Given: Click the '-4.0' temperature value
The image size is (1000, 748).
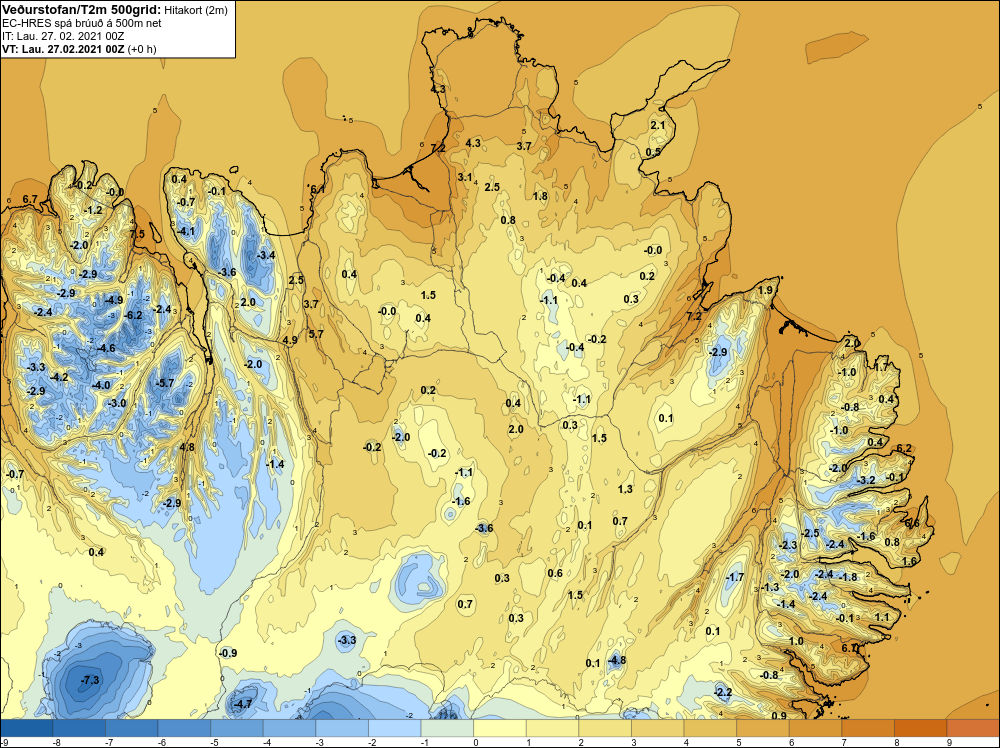Looking at the screenshot, I should click(x=101, y=386).
